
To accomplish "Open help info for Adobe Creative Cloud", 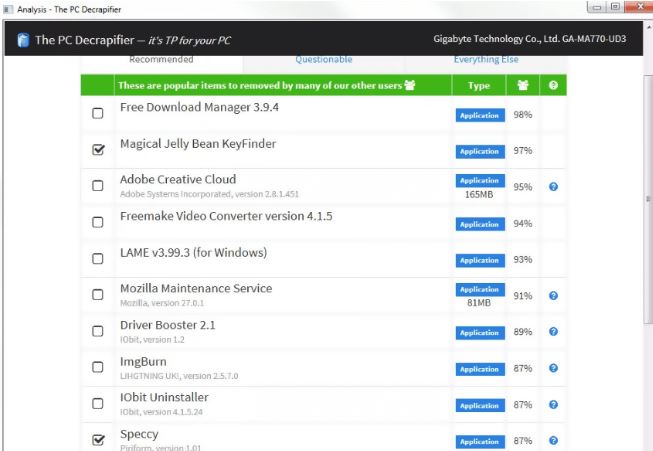I will click(553, 187).
